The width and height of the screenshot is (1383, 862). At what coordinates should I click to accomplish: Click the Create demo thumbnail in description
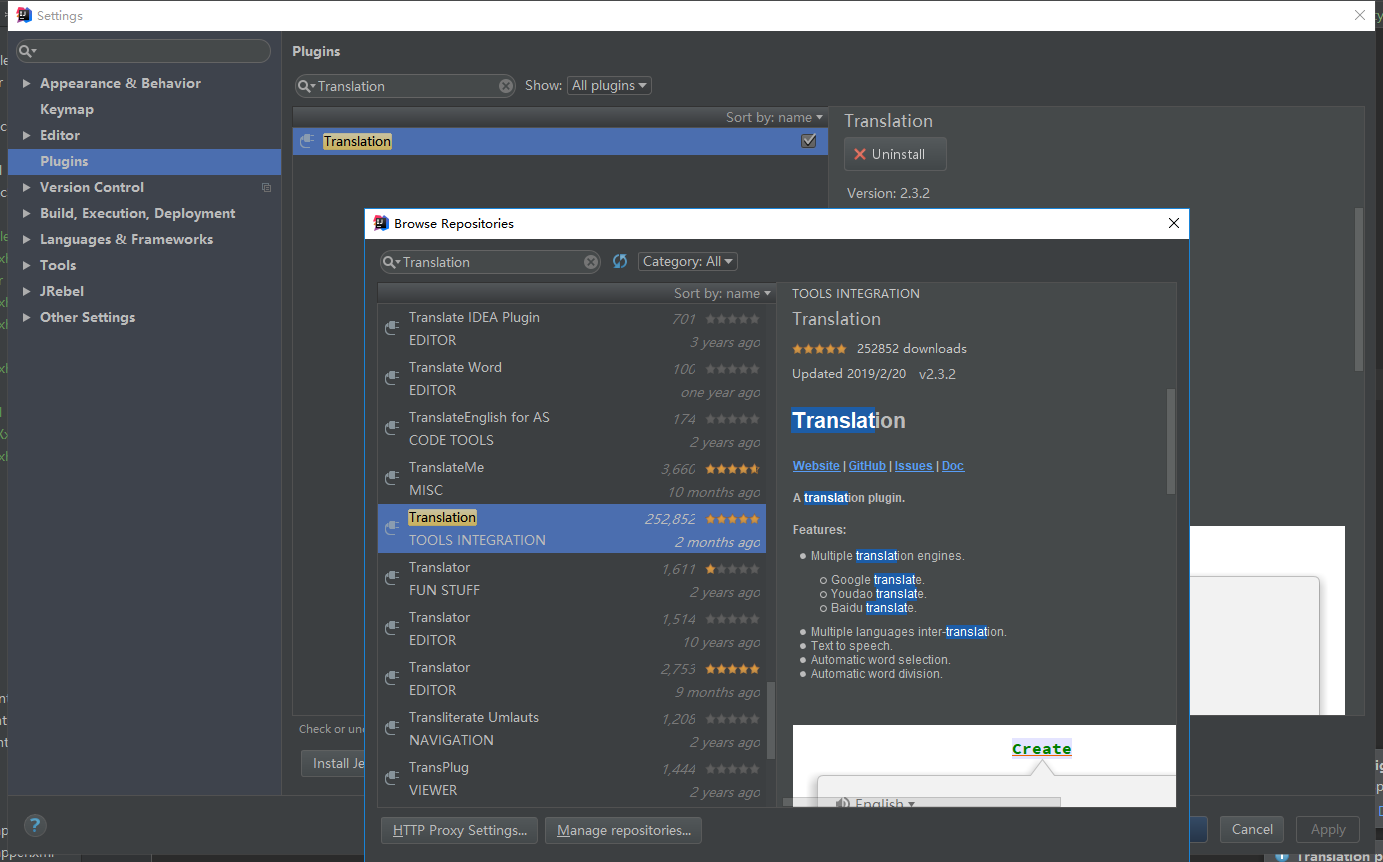tap(984, 765)
